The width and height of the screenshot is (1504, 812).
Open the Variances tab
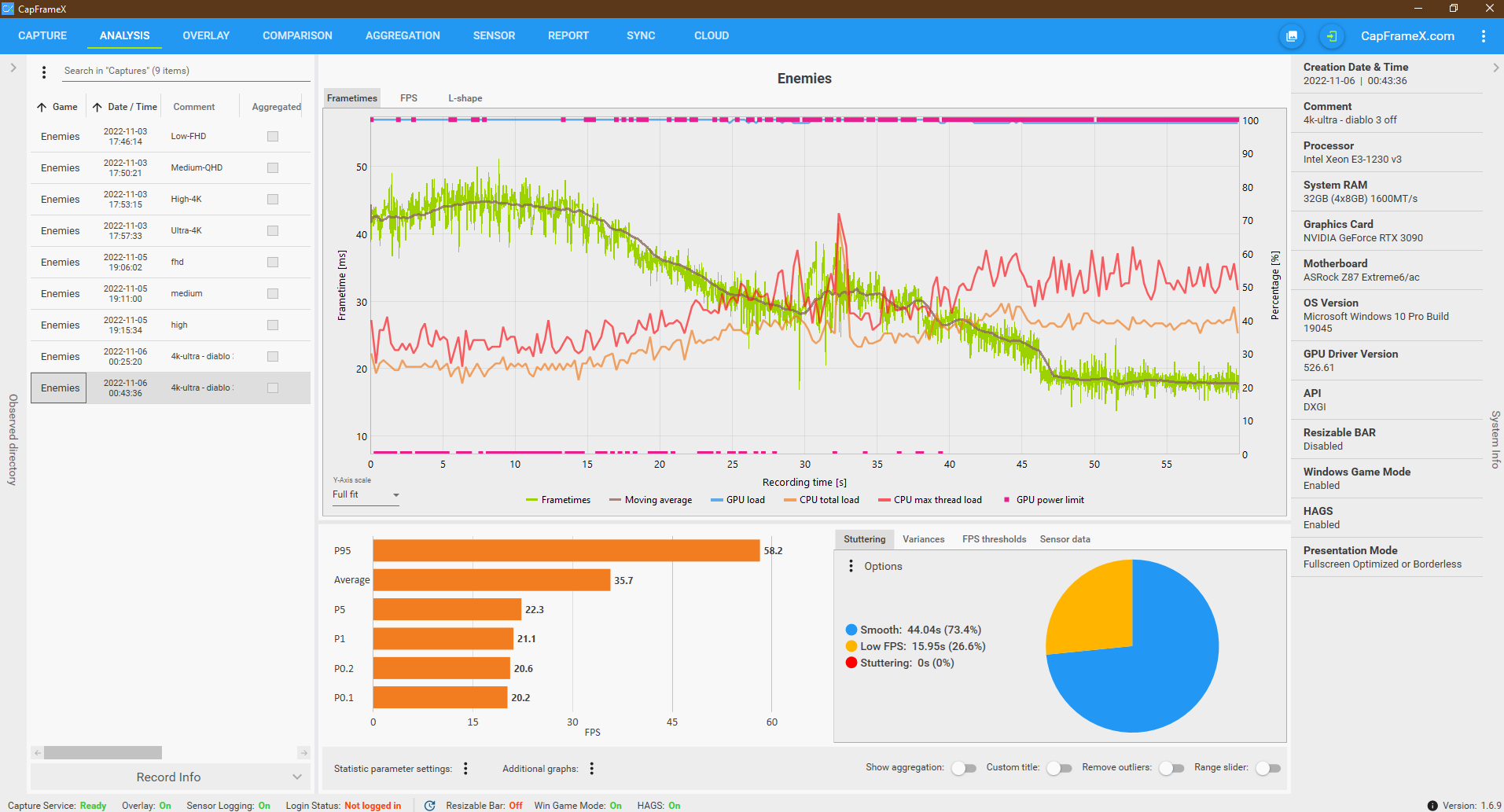[x=923, y=539]
